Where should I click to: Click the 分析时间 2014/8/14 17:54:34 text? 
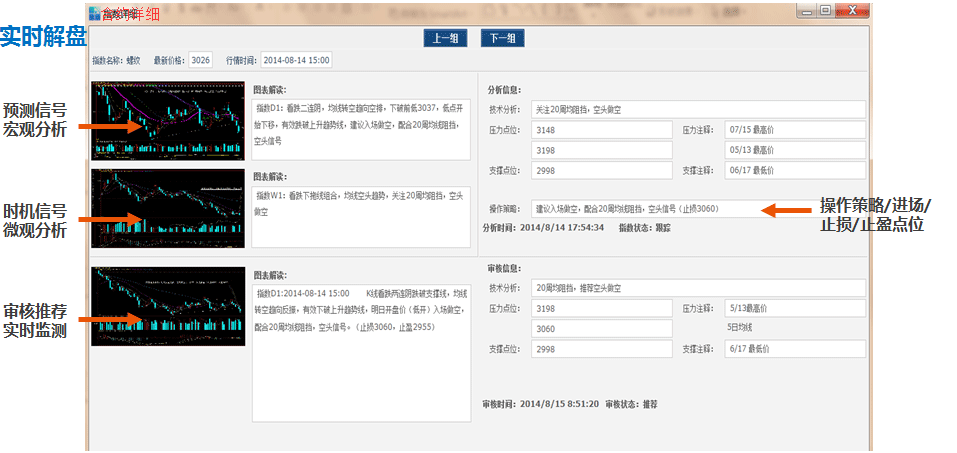543,228
